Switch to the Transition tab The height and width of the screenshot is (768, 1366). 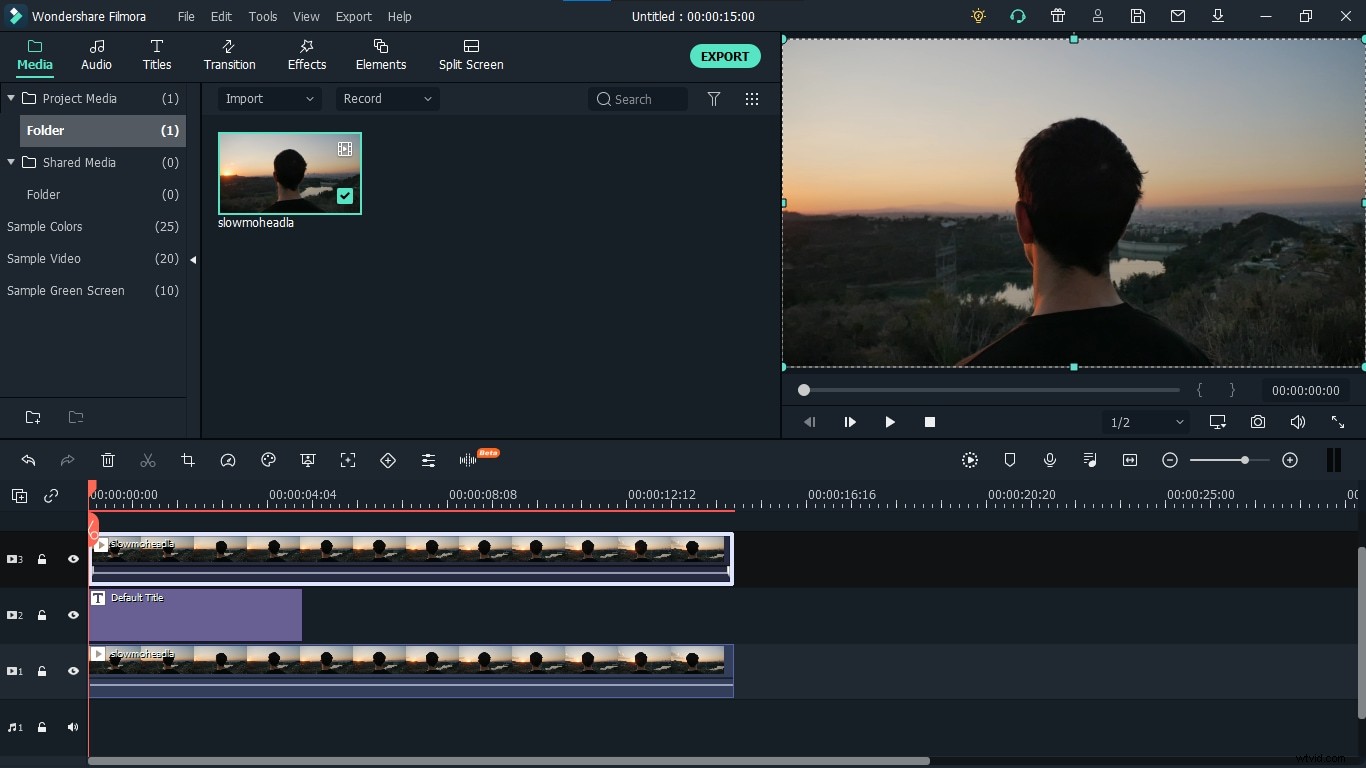(229, 55)
